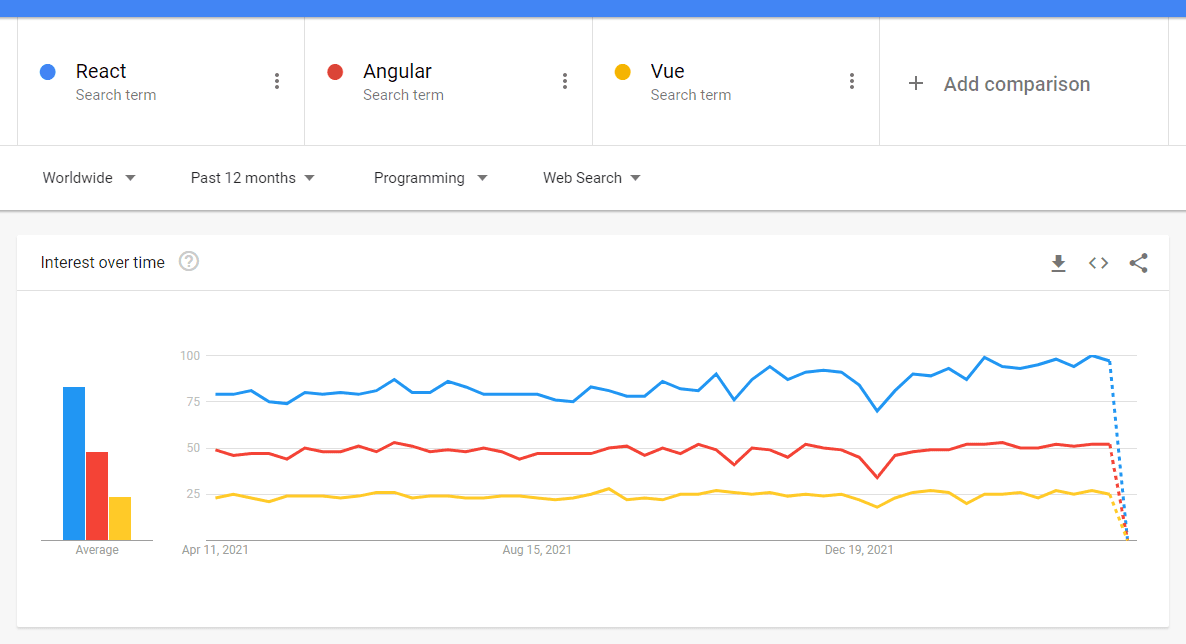Open the options menu for Angular
Screen dimensions: 1186x644
pyautogui.click(x=564, y=81)
